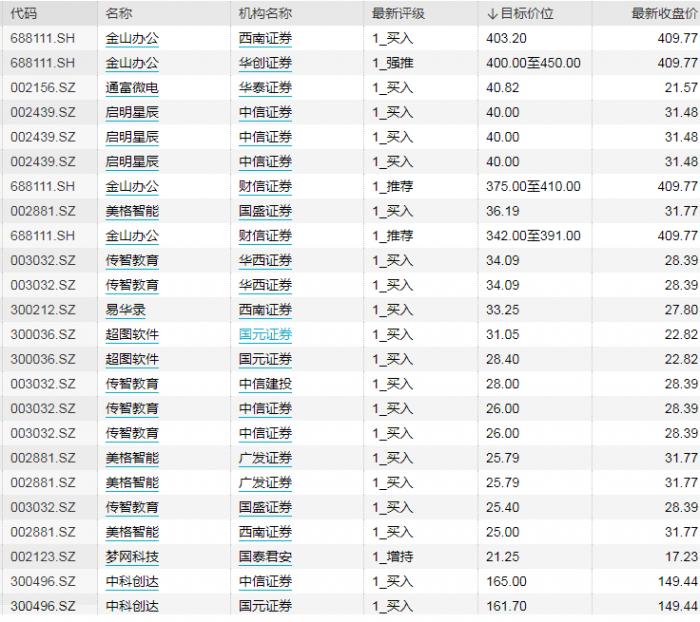Open 西南证券 link in the 403.20 row
Viewport: 700px width, 622px height.
265,38
